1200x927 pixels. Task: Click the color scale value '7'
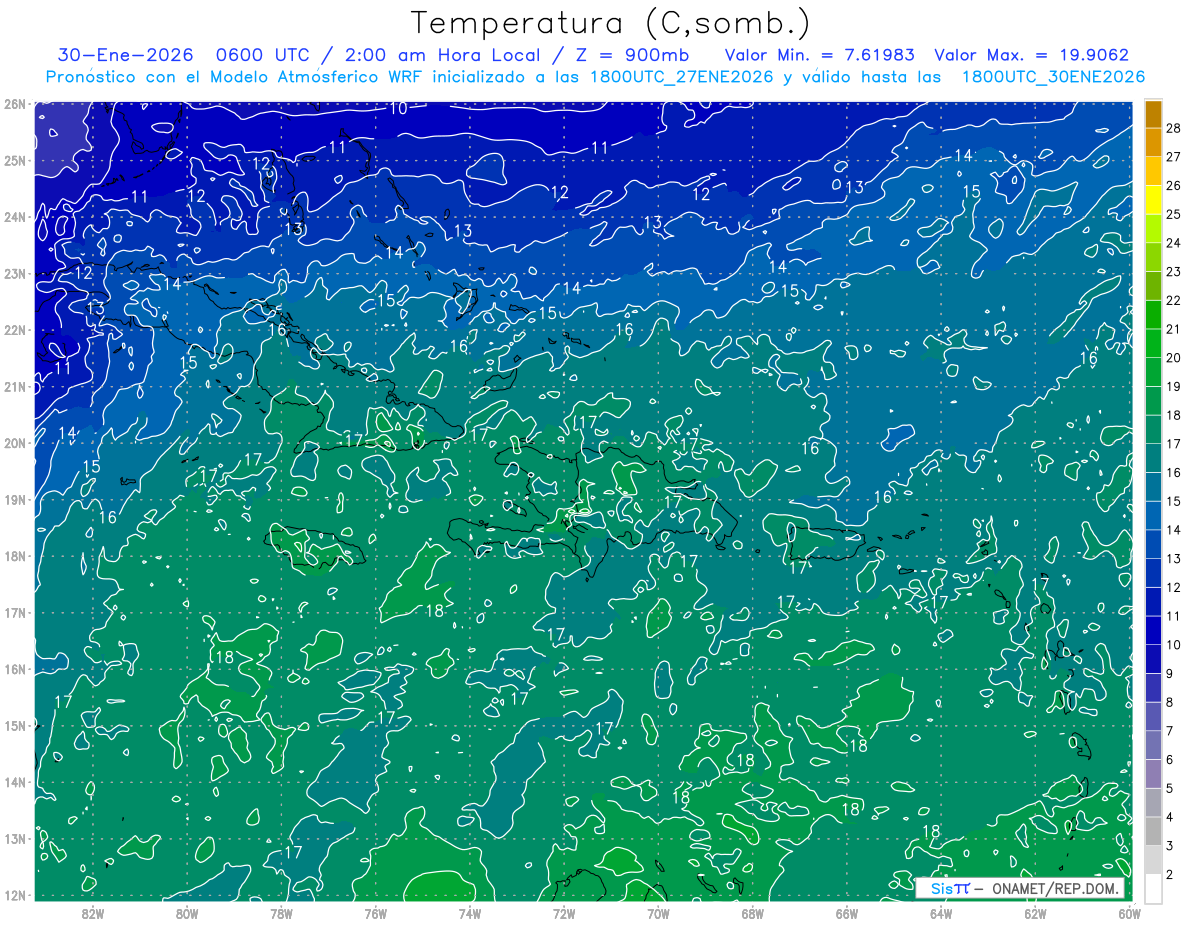(x=1170, y=731)
